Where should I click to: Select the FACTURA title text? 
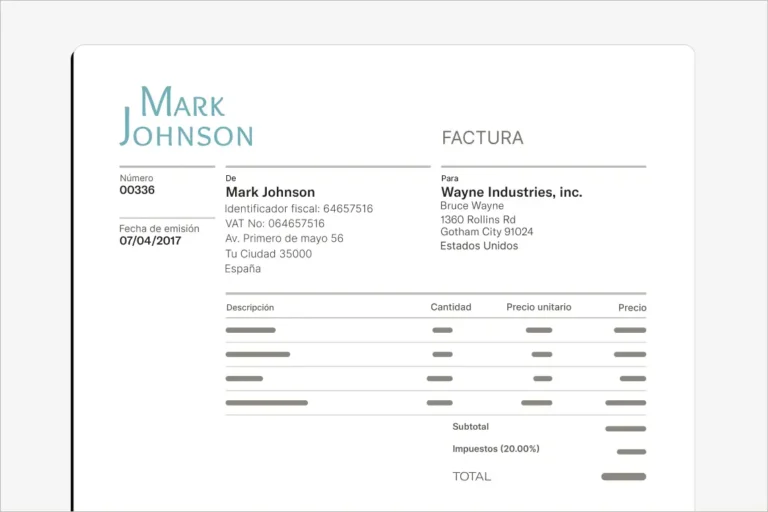tap(482, 138)
